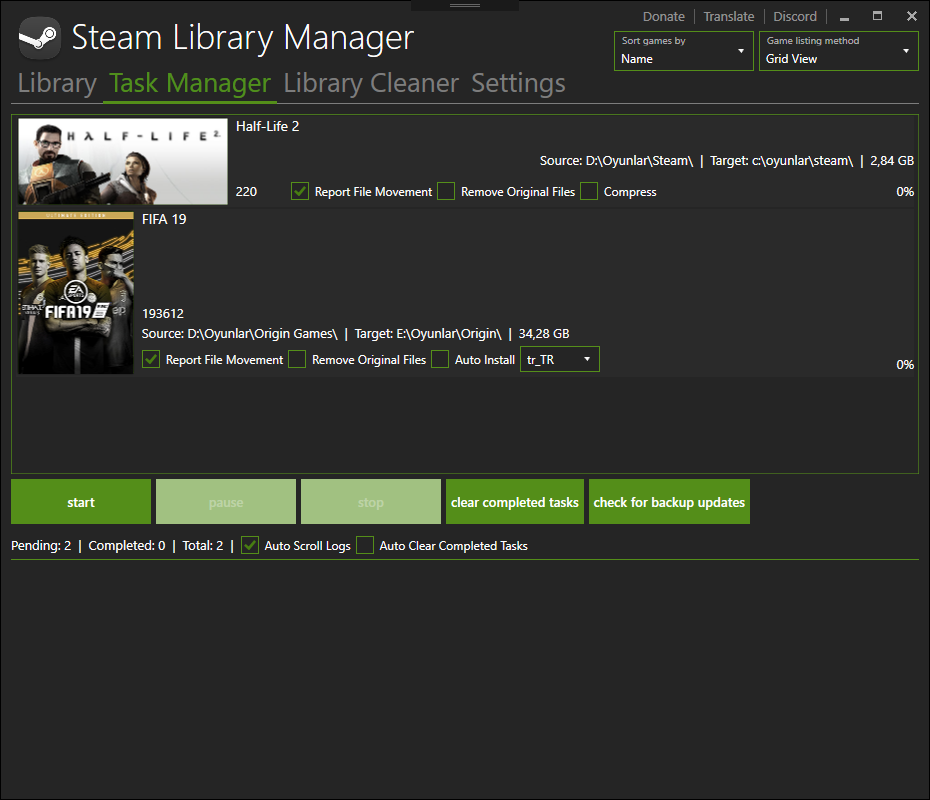Viewport: 930px width, 800px height.
Task: Go to the Settings tab
Action: tap(518, 84)
